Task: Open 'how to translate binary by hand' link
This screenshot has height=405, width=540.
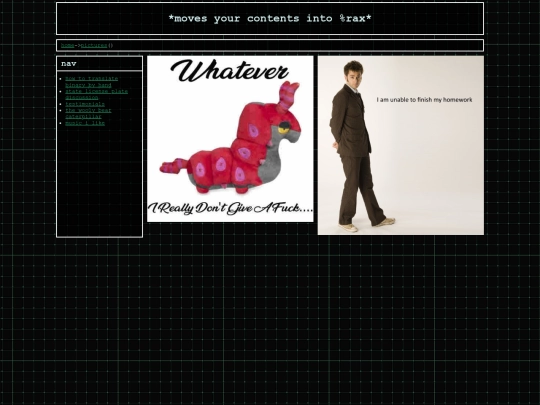Action: click(x=91, y=82)
